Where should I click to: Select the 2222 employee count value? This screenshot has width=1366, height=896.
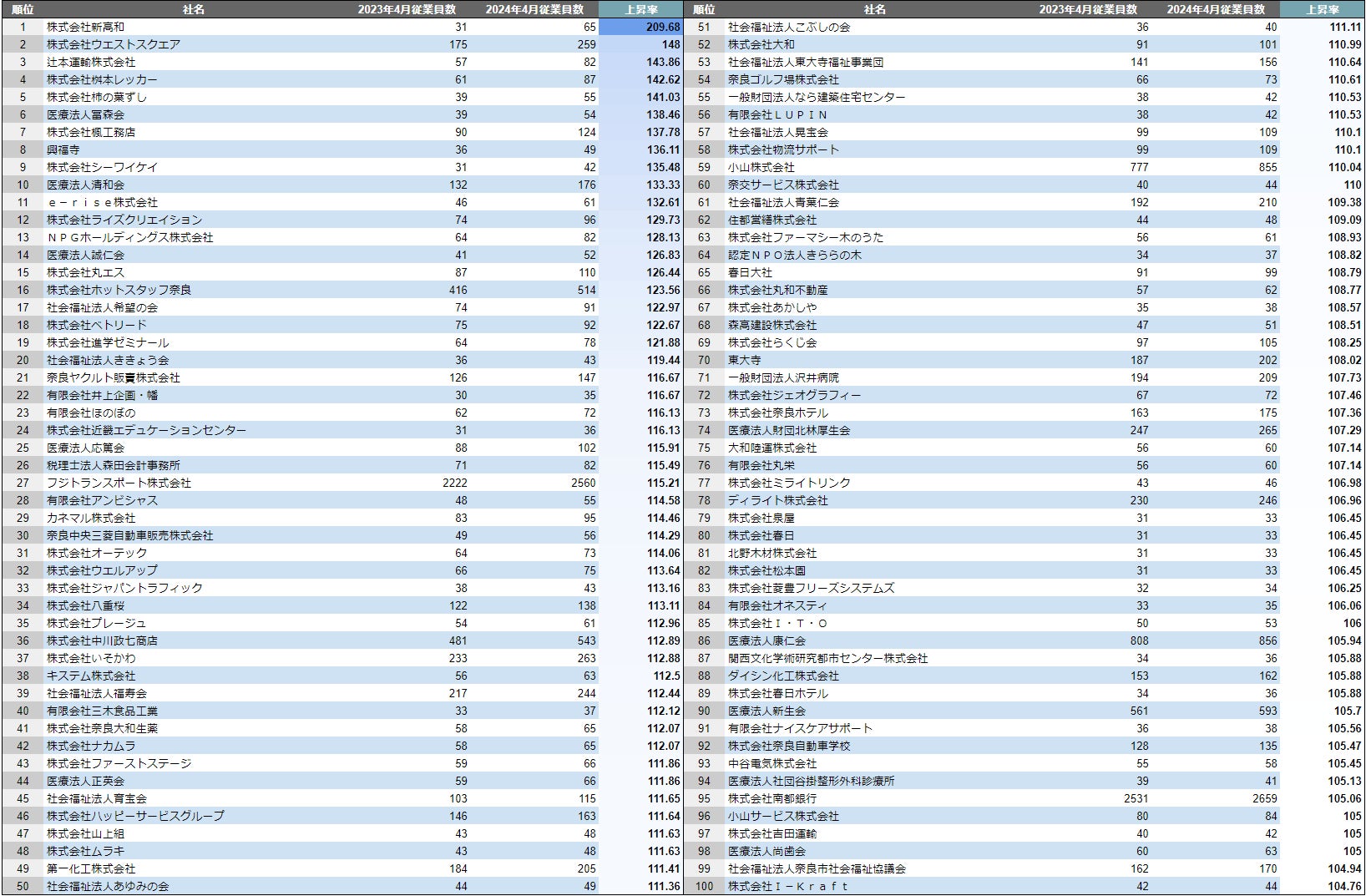[x=455, y=483]
